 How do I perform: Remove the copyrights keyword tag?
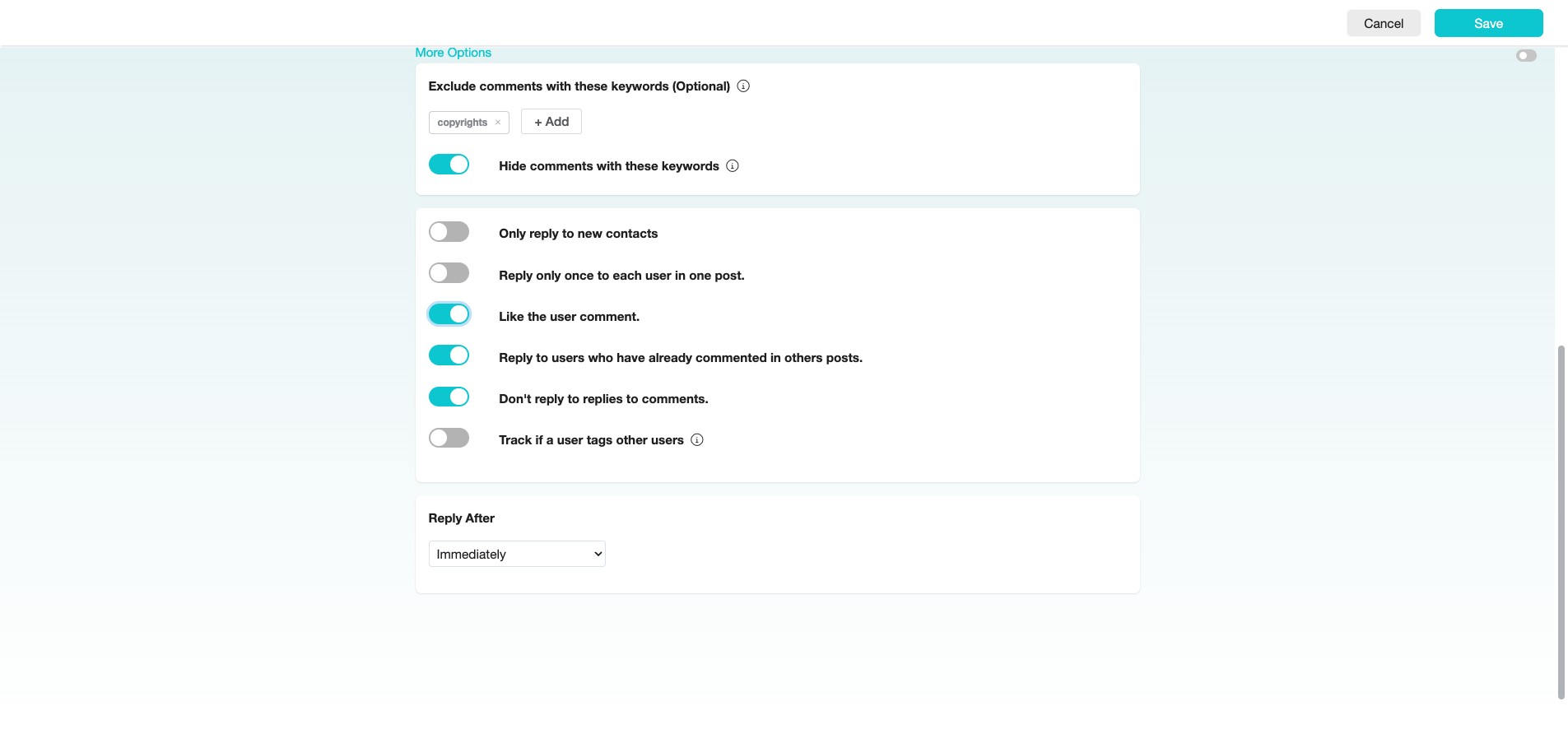(498, 123)
